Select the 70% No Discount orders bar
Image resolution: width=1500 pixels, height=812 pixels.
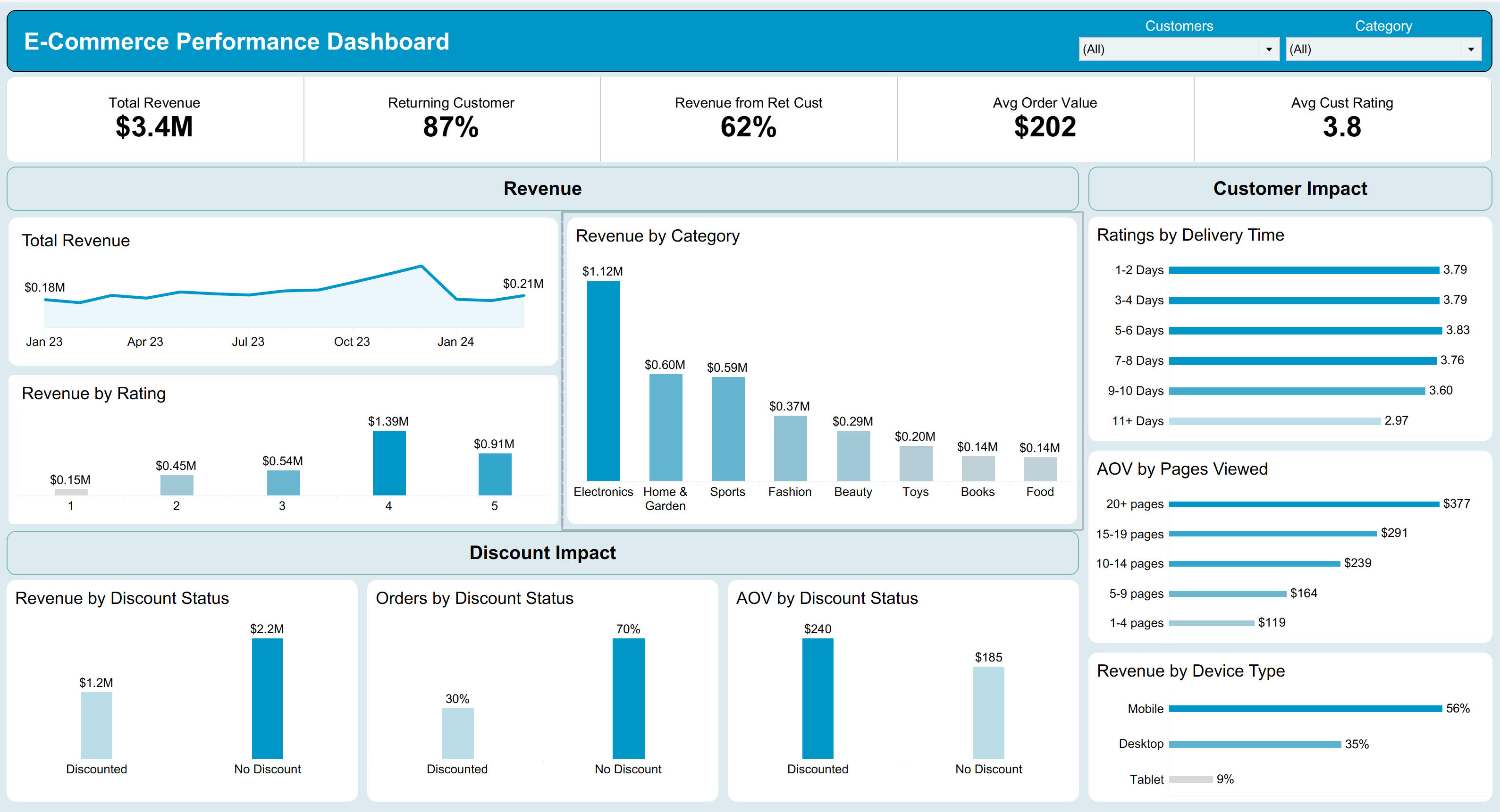tap(628, 698)
